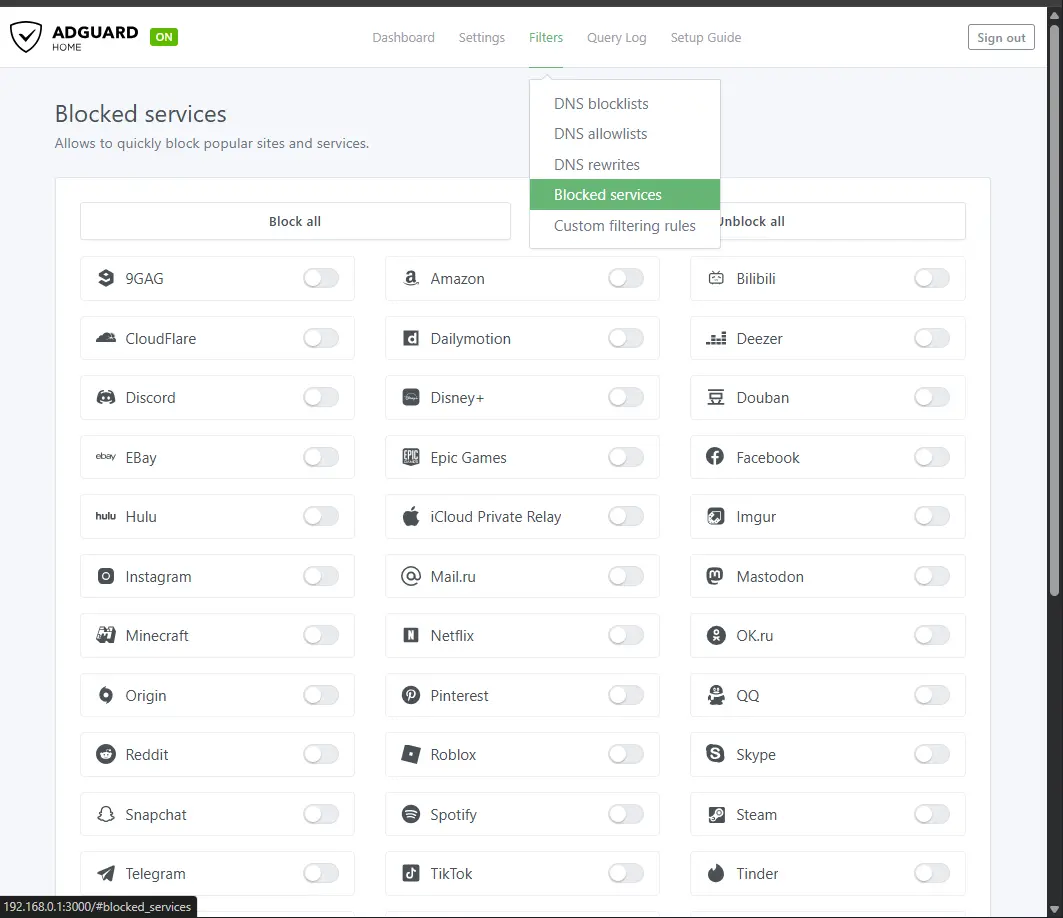Enable the Tinder block switch

pos(931,873)
